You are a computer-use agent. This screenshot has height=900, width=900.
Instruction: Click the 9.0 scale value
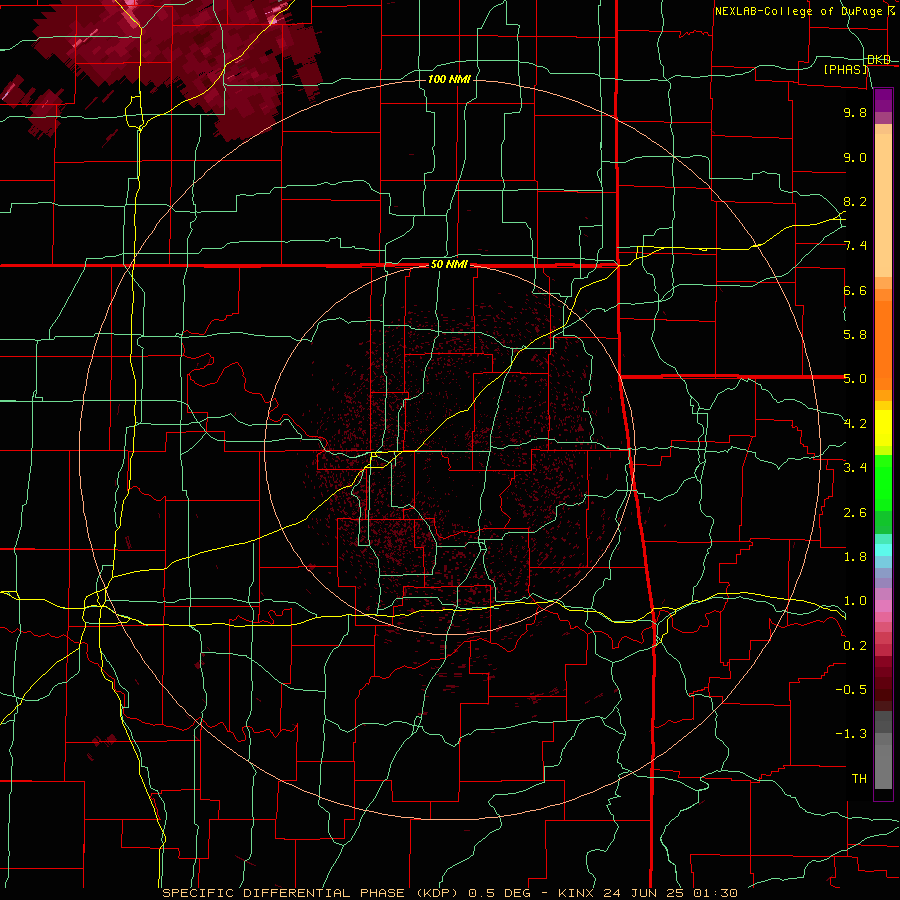coord(855,157)
